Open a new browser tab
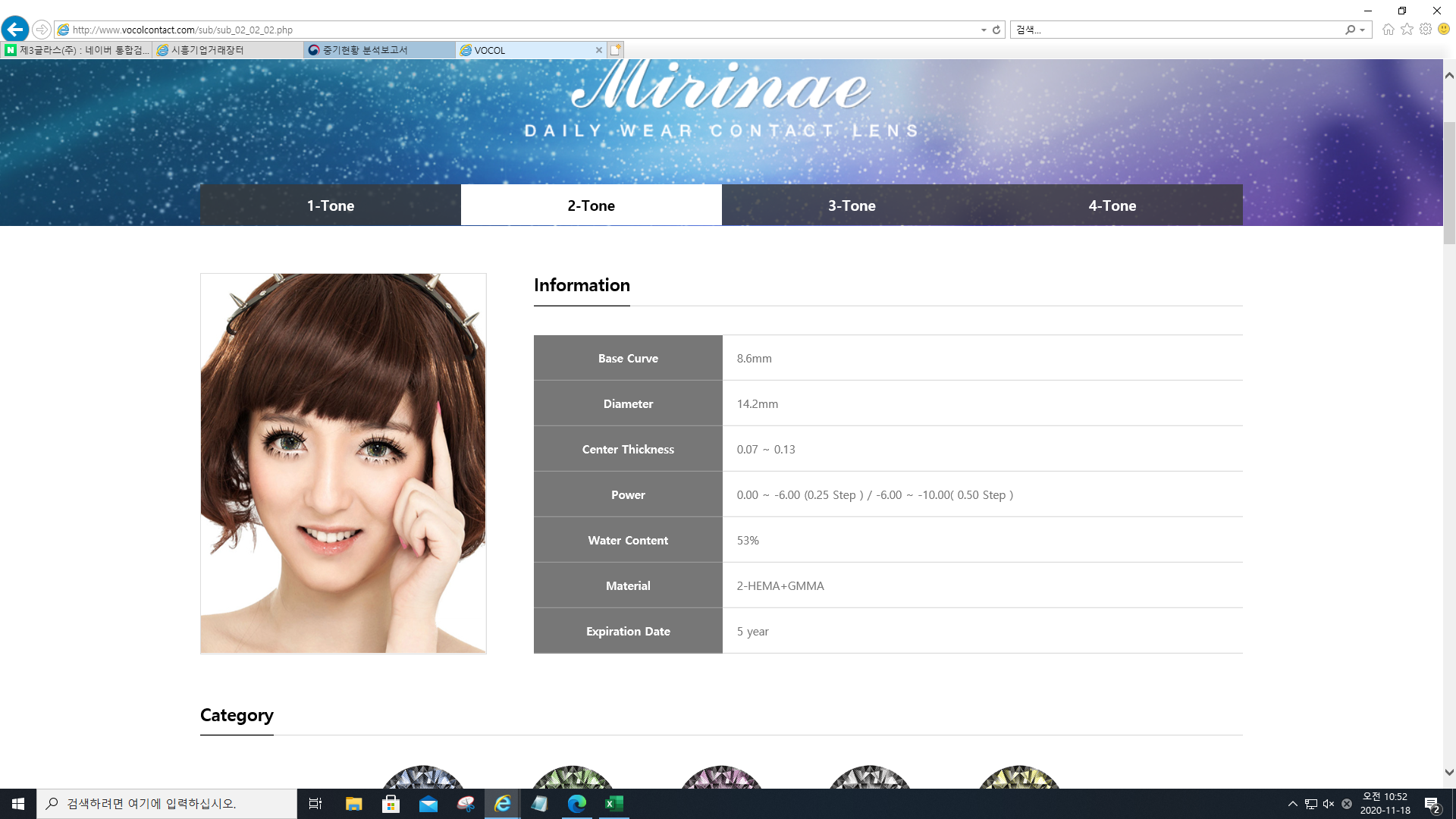Screen dimensions: 1456x819 (616, 50)
